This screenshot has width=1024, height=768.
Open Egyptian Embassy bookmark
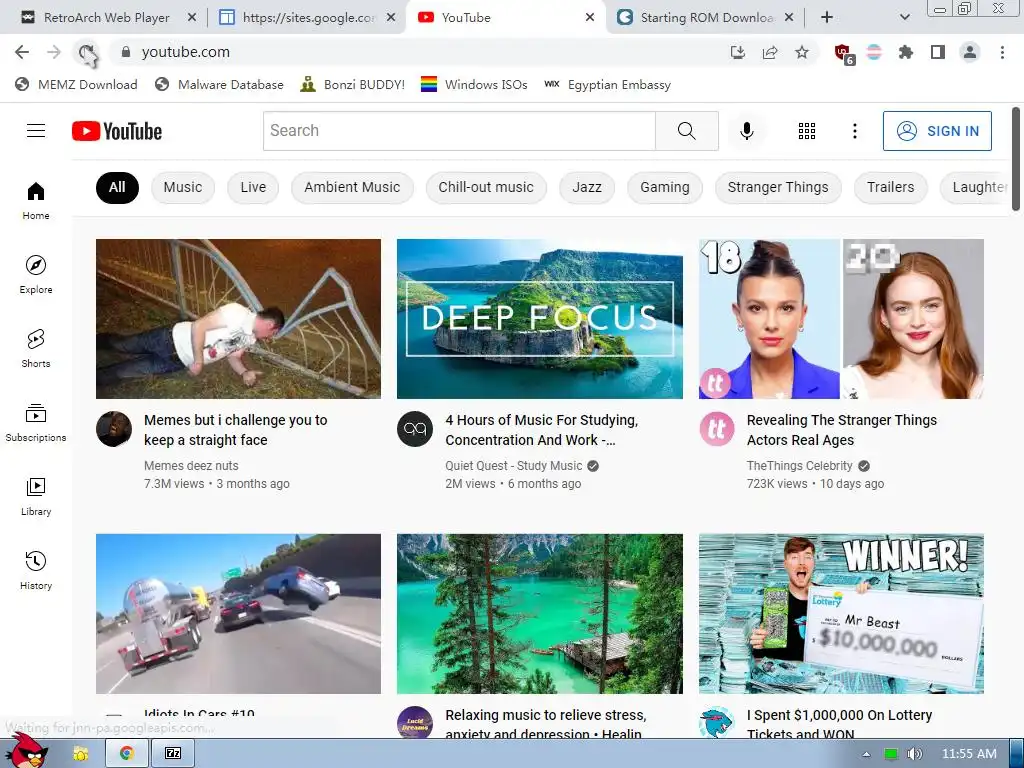tap(607, 84)
